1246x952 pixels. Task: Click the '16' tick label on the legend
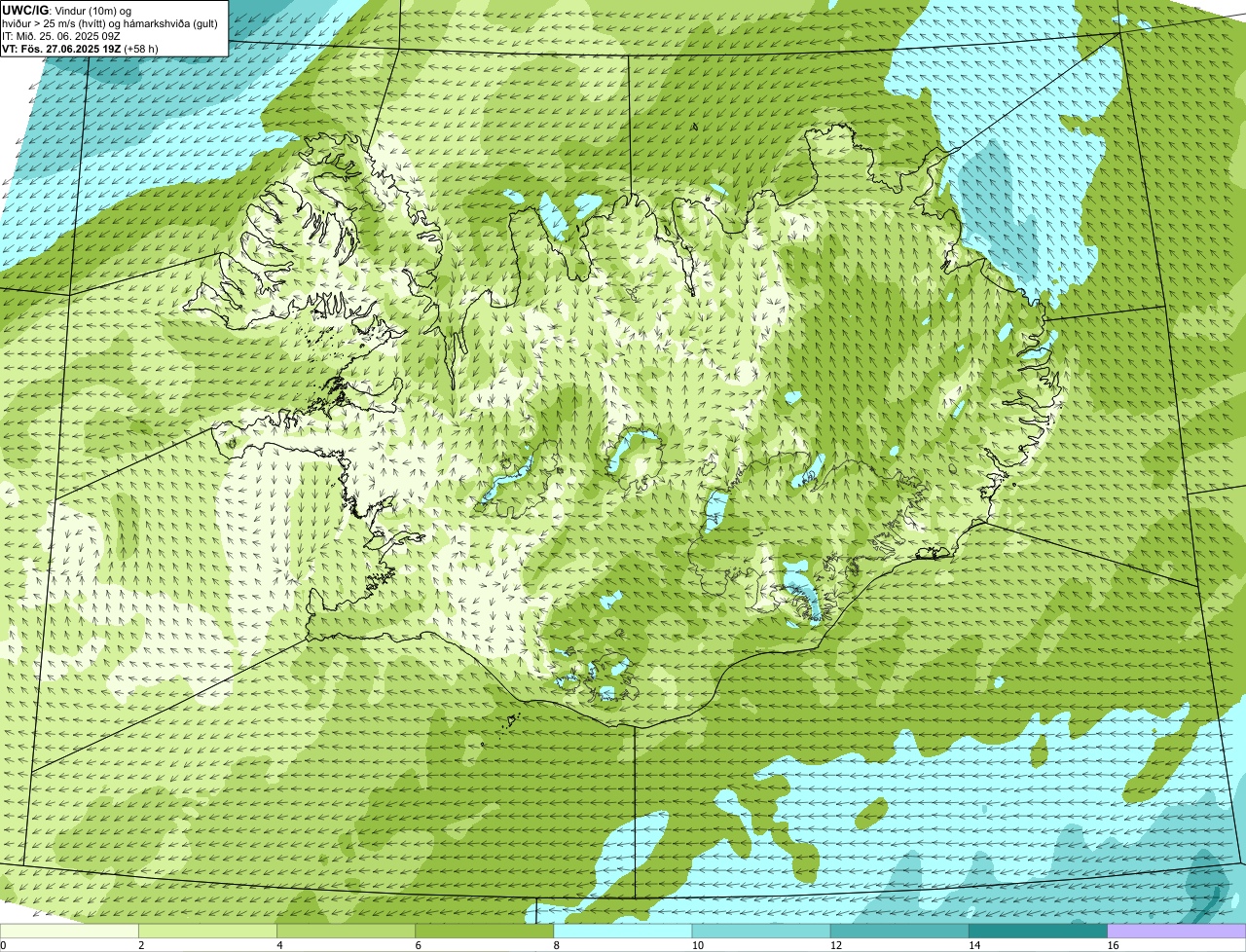coord(1113,945)
